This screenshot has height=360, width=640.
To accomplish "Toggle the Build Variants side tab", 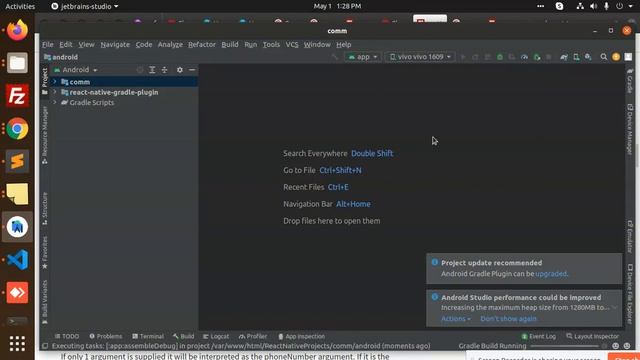I will (x=44, y=302).
